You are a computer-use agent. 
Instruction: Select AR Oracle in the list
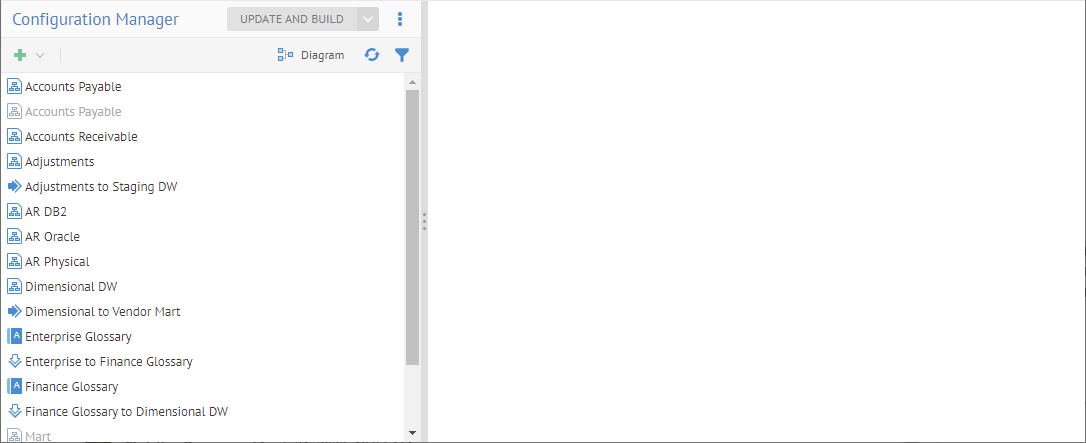(x=52, y=237)
